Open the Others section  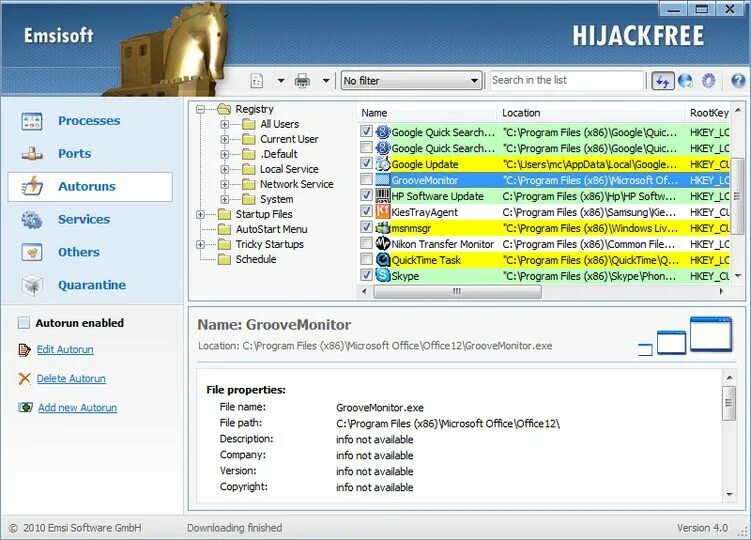pos(79,252)
